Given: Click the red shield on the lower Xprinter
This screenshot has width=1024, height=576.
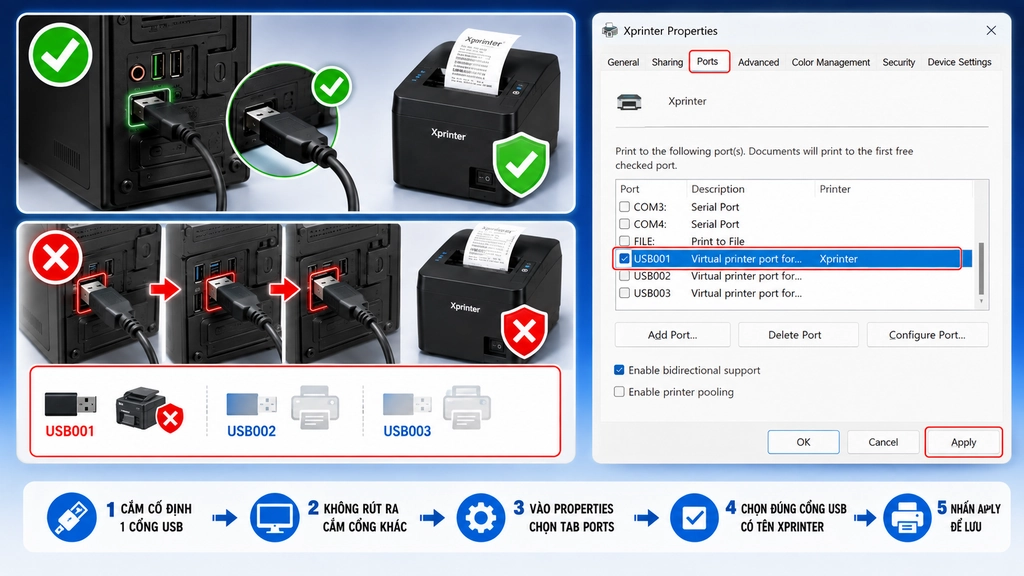Looking at the screenshot, I should pyautogui.click(x=524, y=331).
